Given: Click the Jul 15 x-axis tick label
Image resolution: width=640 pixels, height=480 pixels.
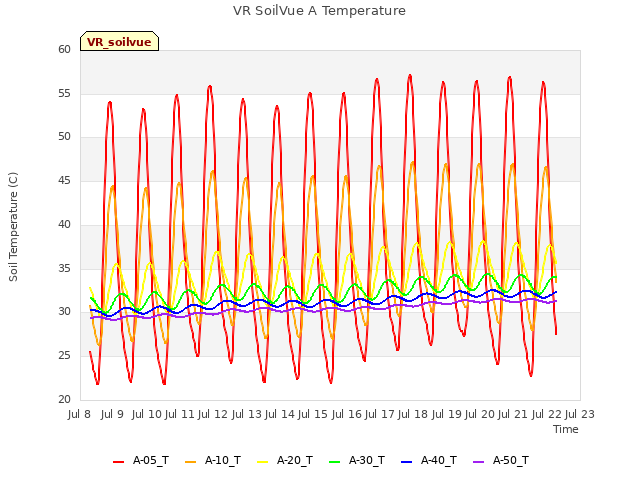Looking at the screenshot, I should pyautogui.click(x=313, y=414).
